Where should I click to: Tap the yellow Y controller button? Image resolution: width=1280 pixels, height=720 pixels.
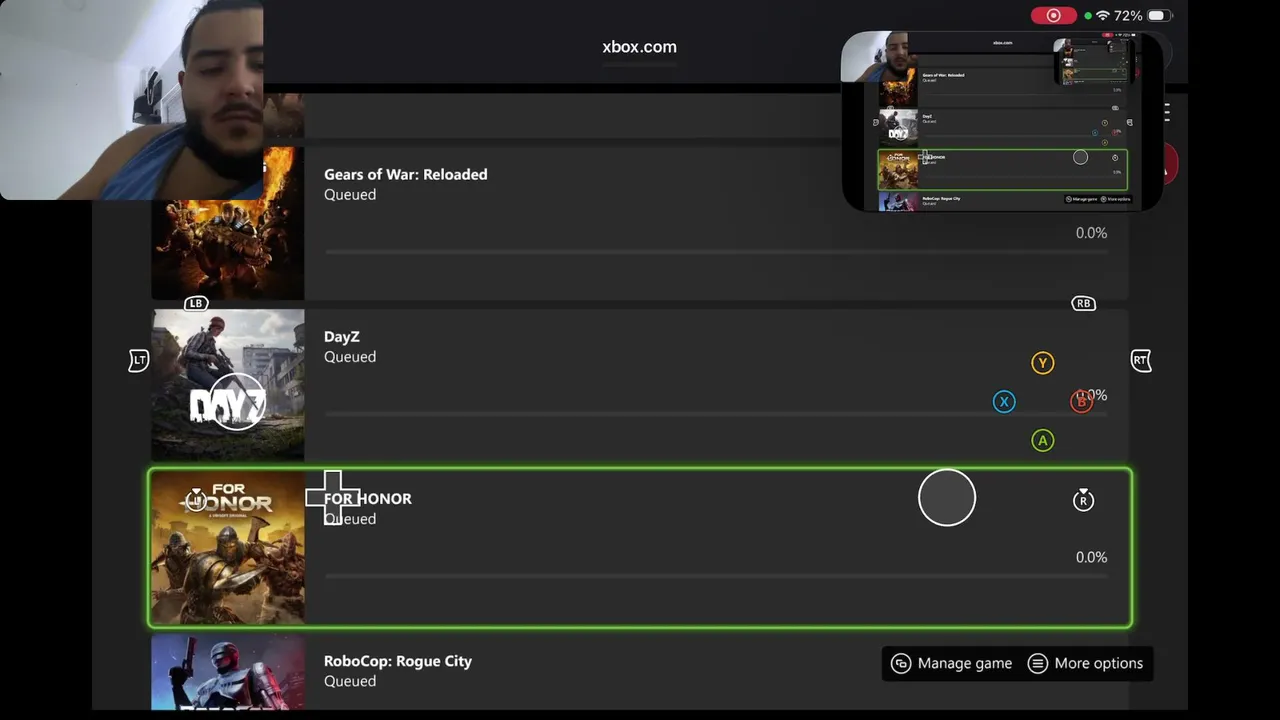tap(1043, 363)
